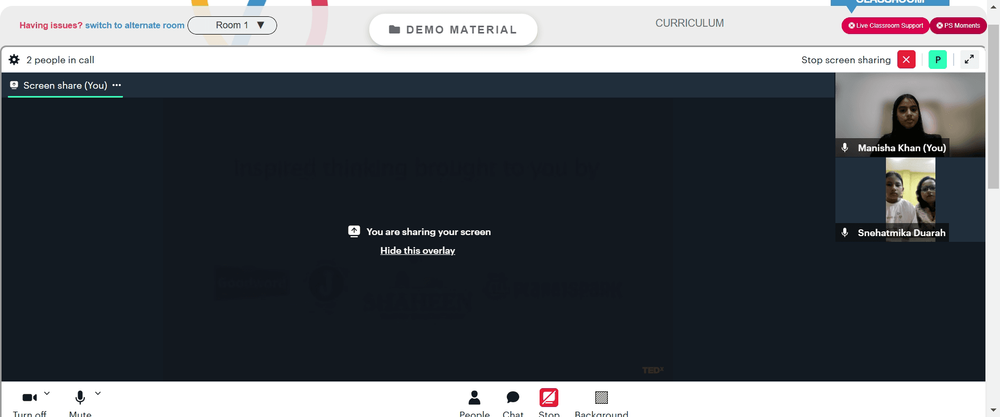Viewport: 1000px width, 417px height.
Task: Click Hide this overlay link
Action: coord(418,251)
